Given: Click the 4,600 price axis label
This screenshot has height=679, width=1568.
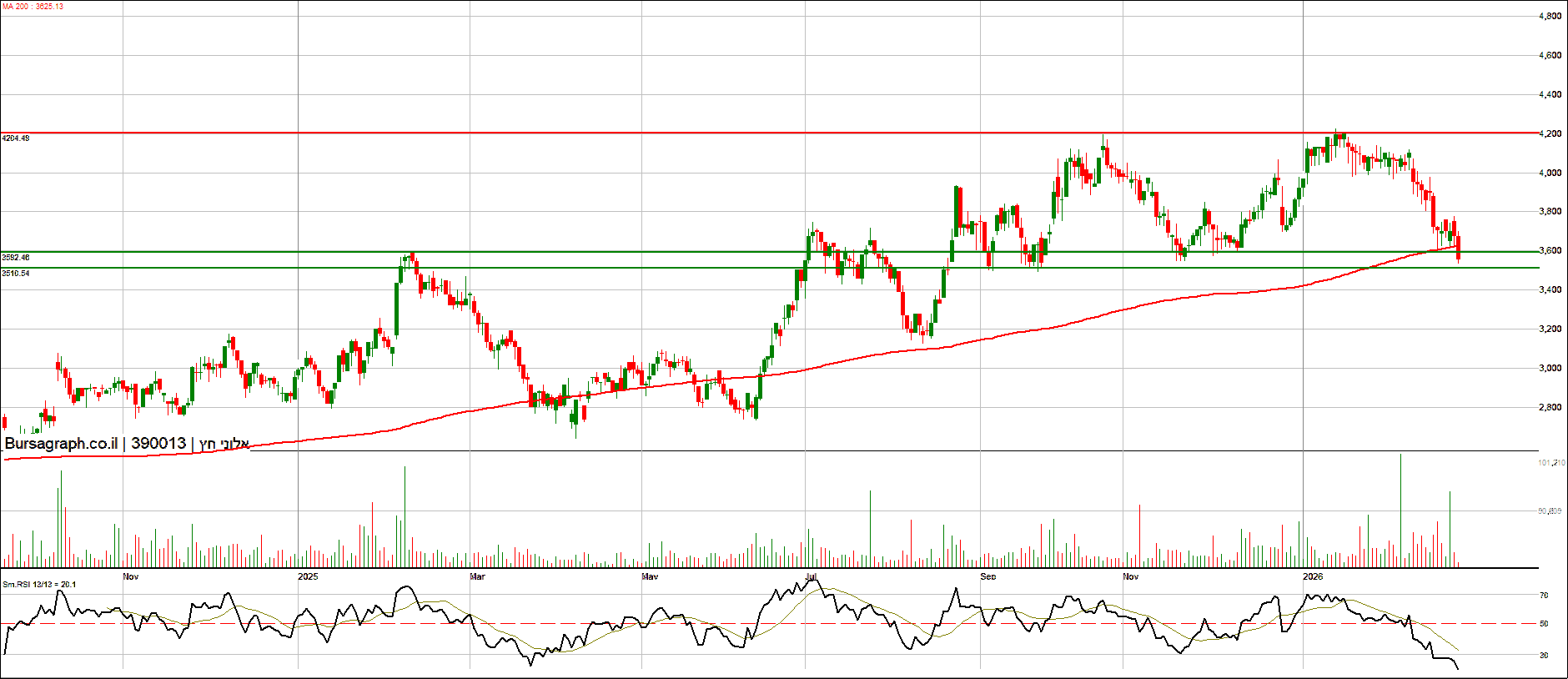Looking at the screenshot, I should point(1550,56).
